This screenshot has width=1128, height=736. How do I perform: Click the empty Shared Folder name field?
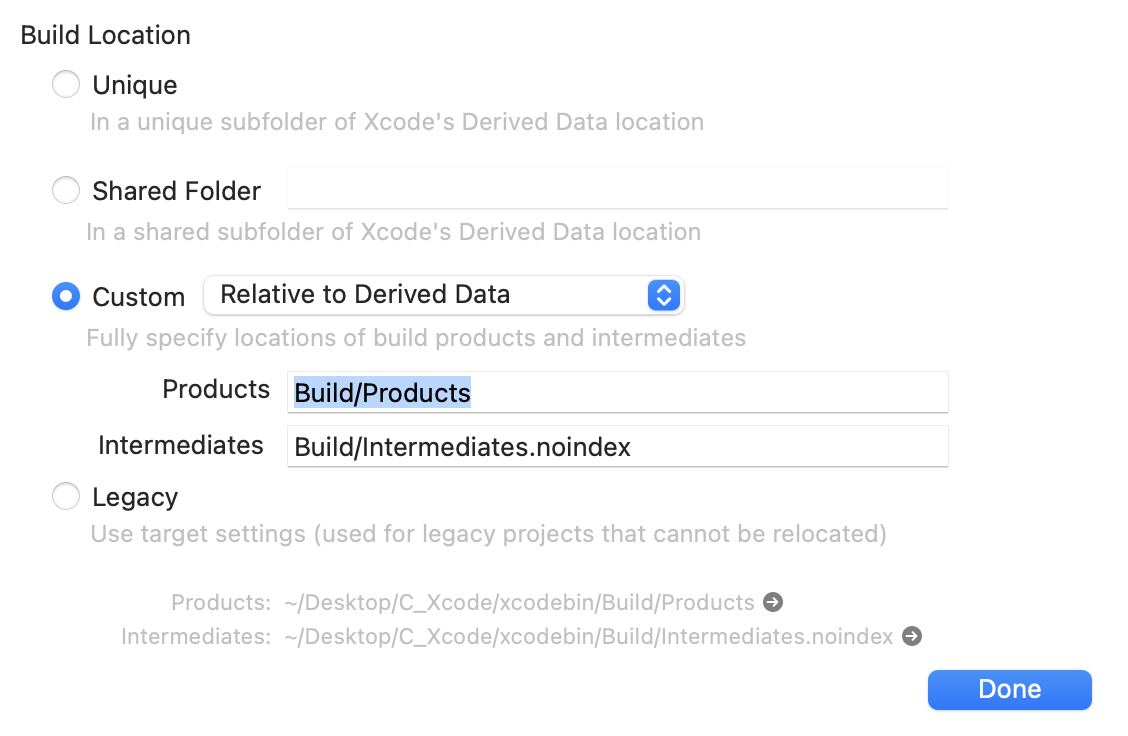click(x=617, y=189)
